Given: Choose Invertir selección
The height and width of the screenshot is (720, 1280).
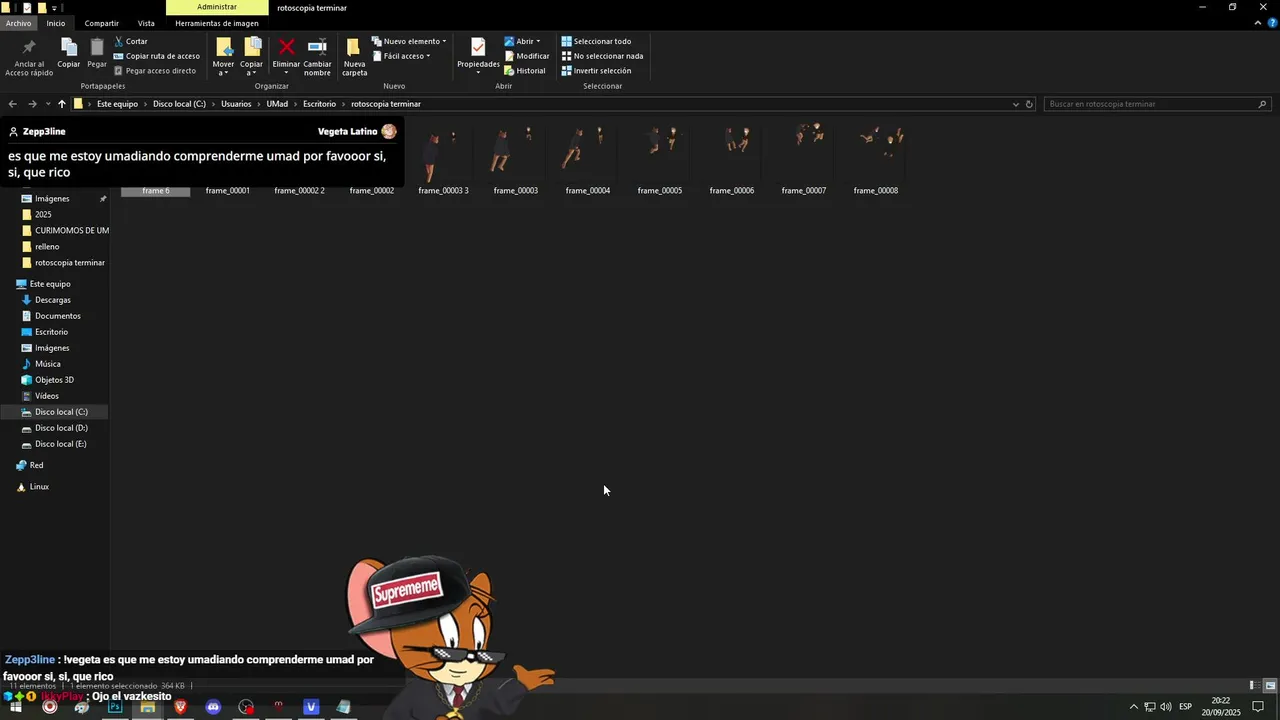Looking at the screenshot, I should coord(596,71).
